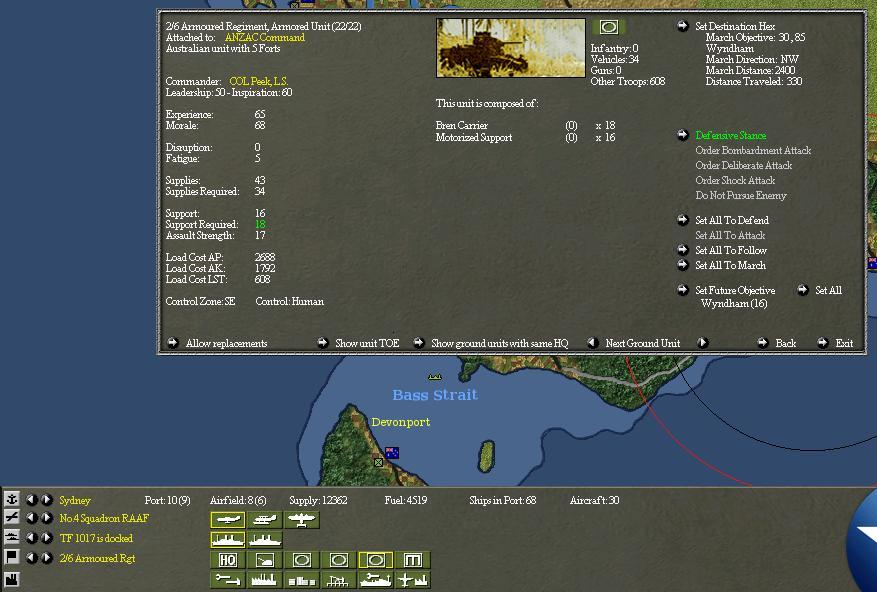Go to next base with the right arrow by Sydney

pyautogui.click(x=48, y=499)
